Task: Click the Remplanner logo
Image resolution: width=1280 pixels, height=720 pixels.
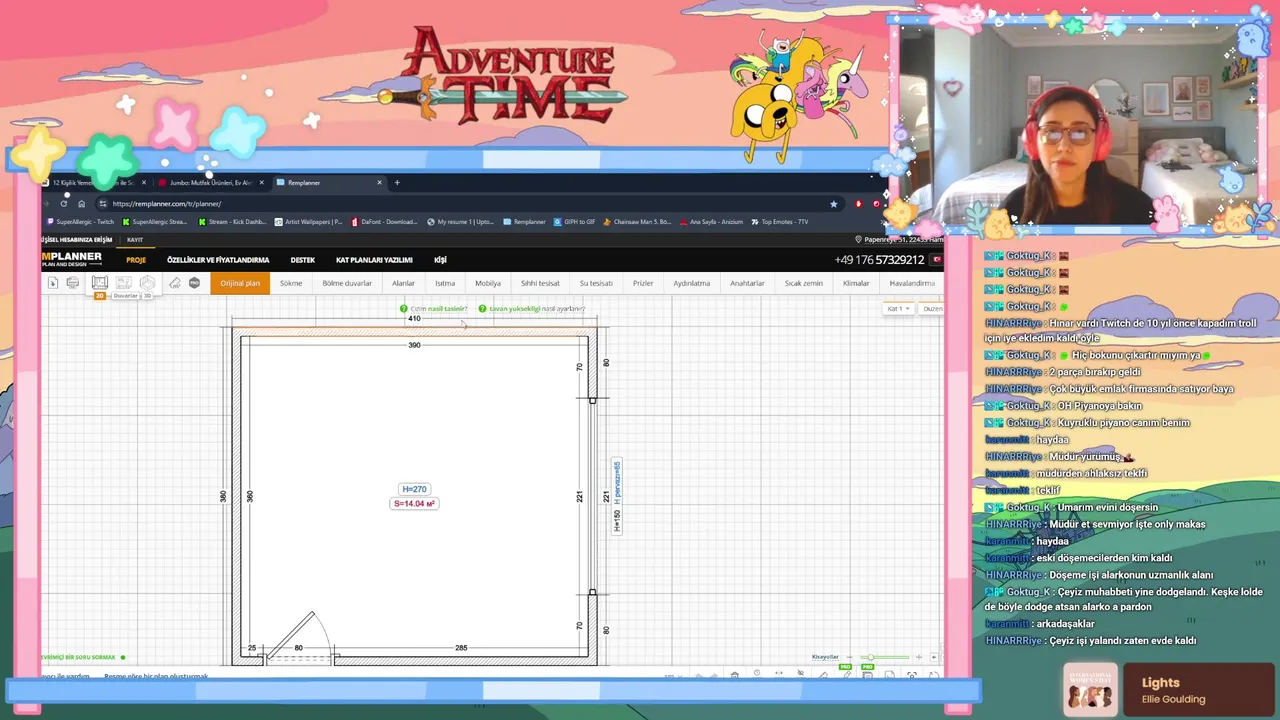Action: click(x=72, y=259)
